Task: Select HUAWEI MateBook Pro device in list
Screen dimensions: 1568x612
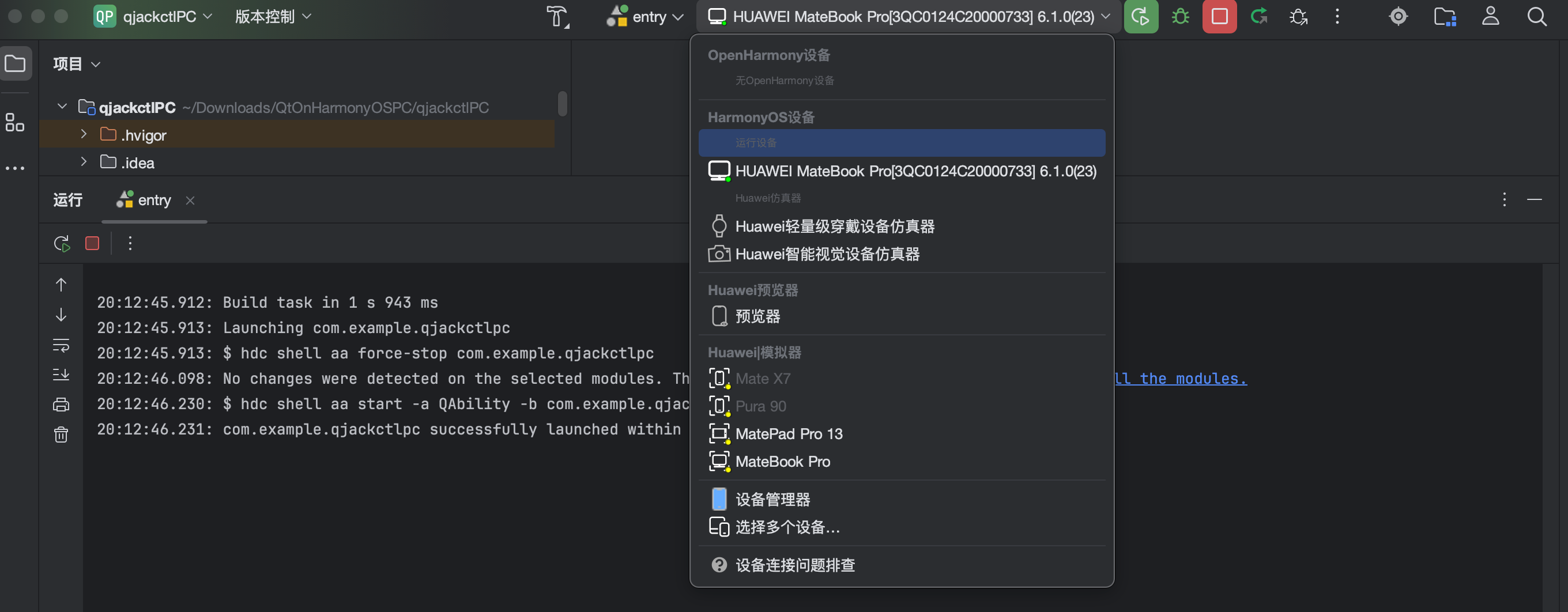Action: coord(902,171)
